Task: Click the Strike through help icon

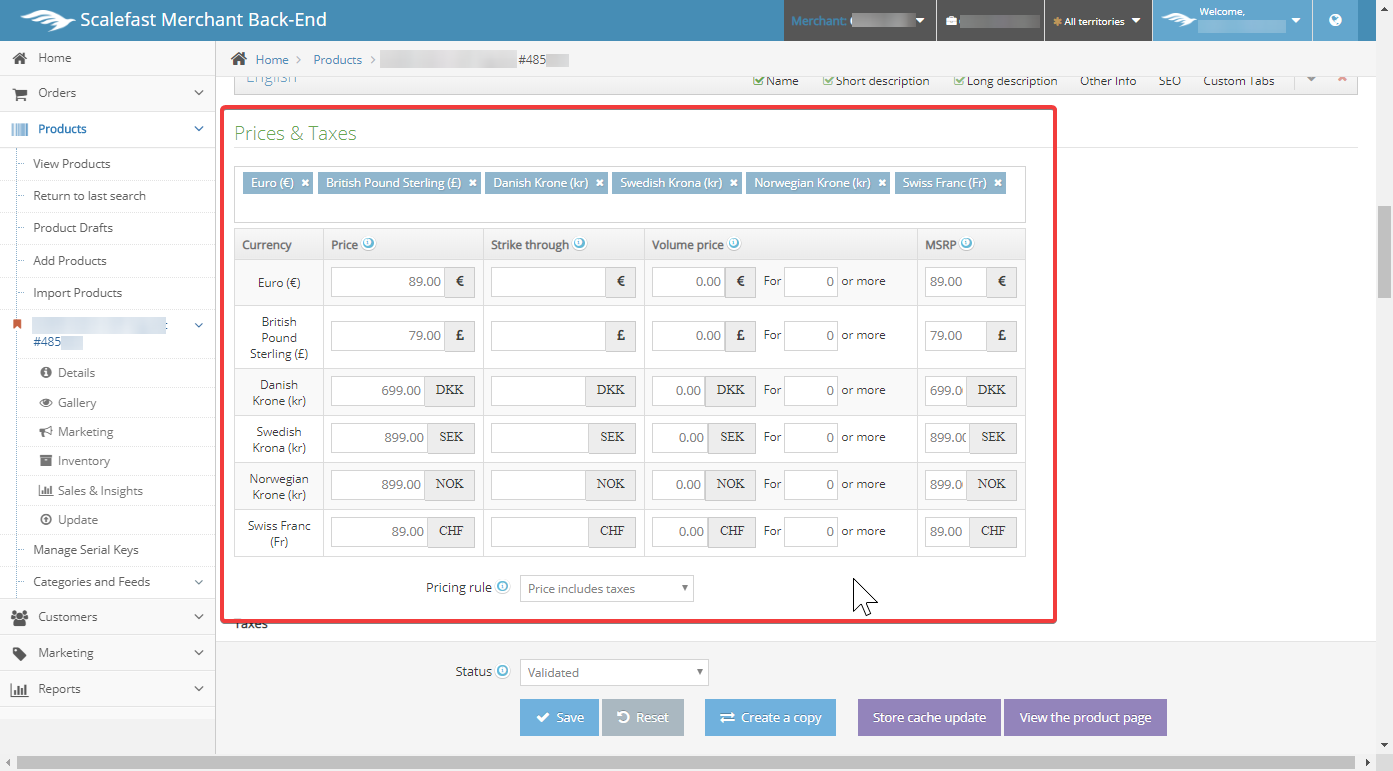Action: (x=580, y=244)
